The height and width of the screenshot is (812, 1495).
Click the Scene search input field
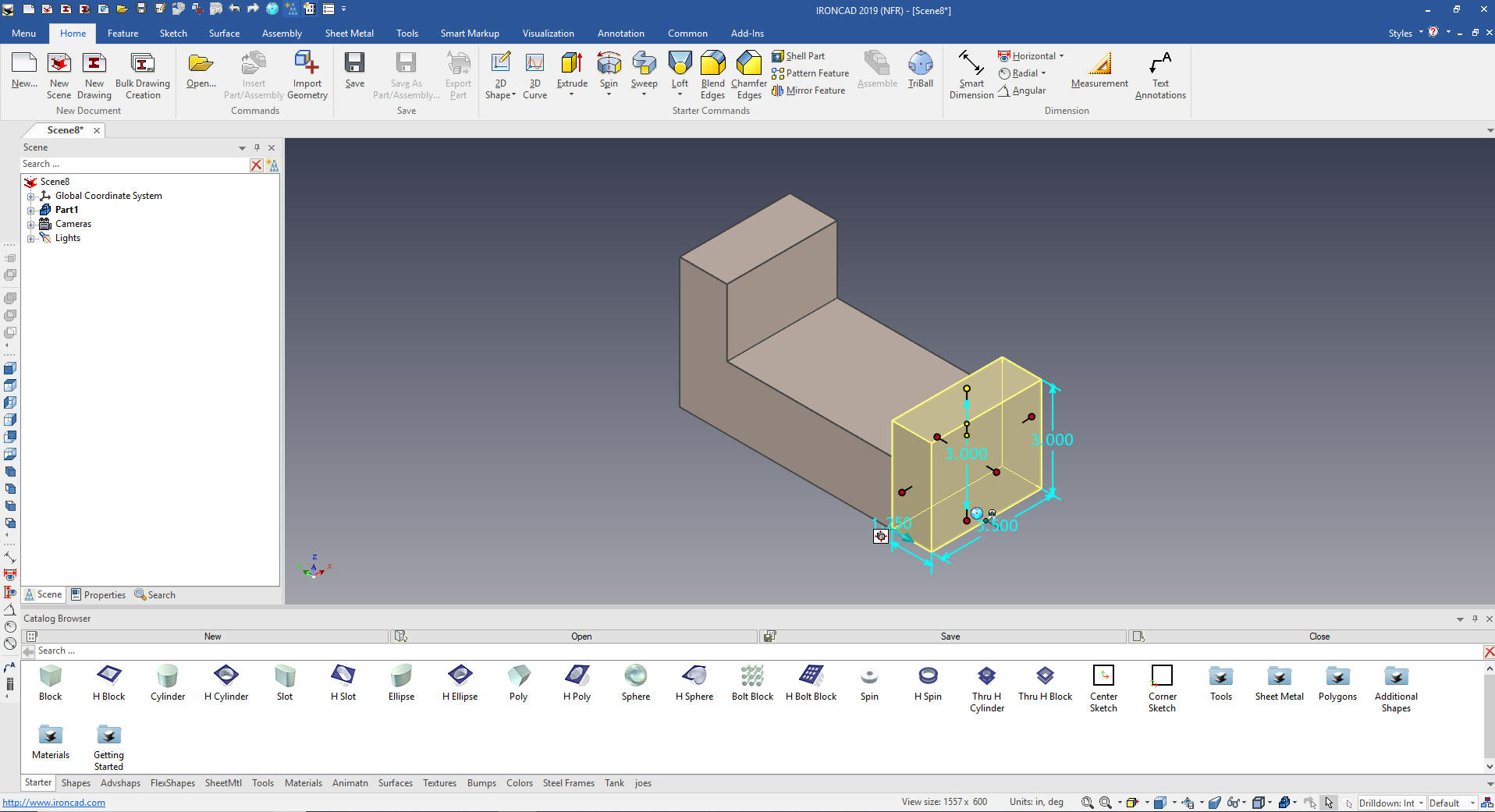coord(133,165)
